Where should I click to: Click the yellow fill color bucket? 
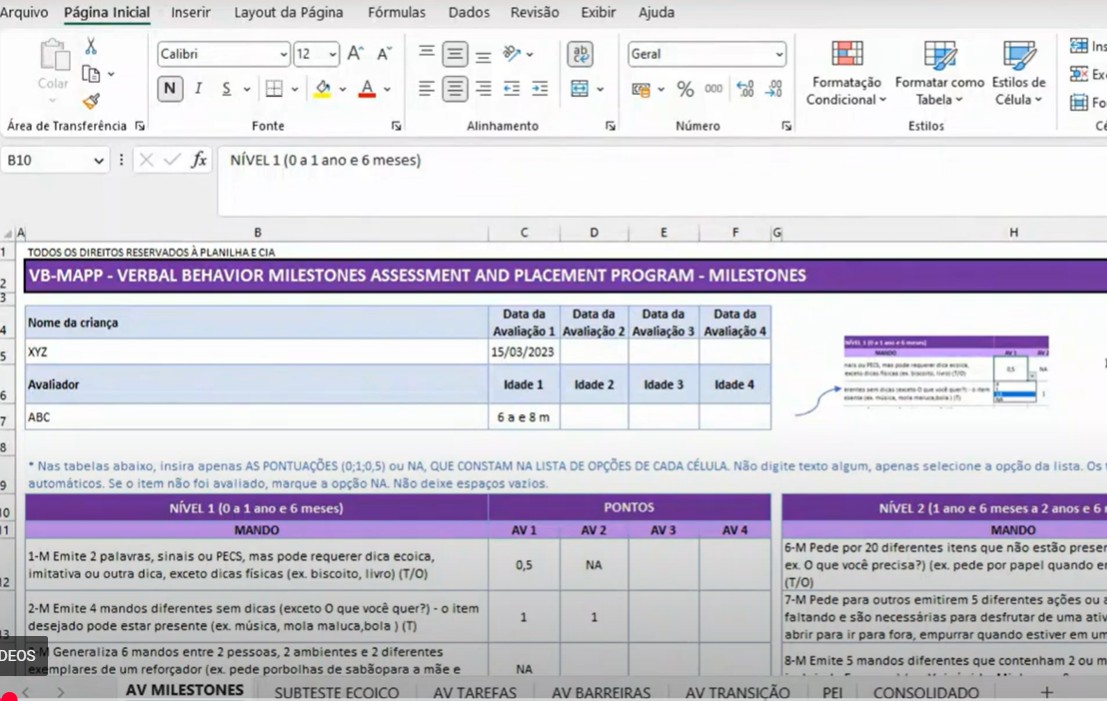(322, 89)
